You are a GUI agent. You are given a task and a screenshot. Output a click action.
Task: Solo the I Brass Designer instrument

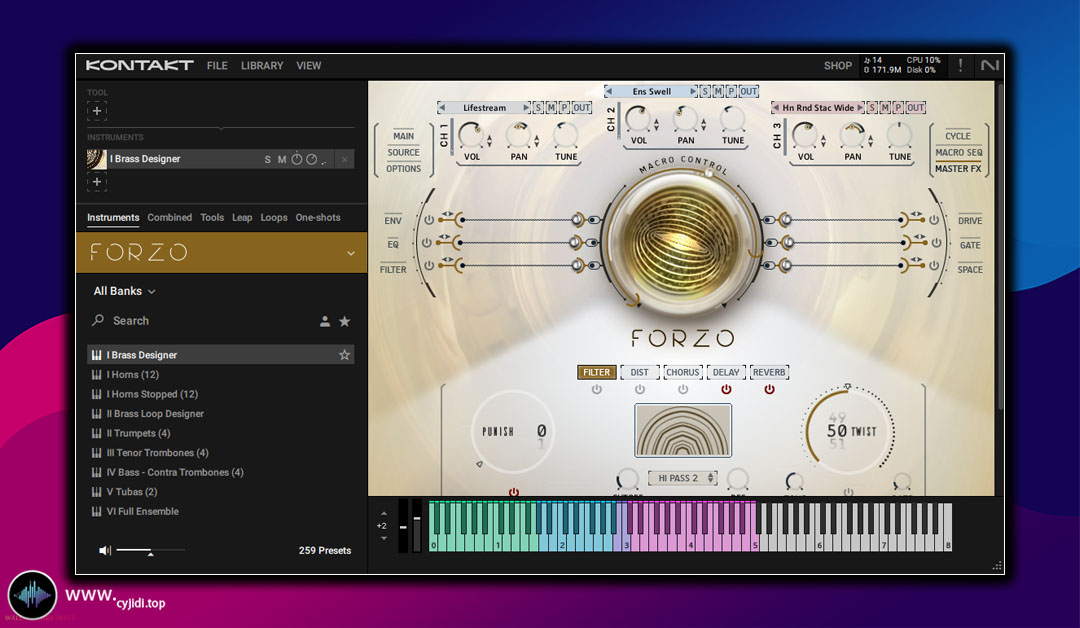click(267, 159)
